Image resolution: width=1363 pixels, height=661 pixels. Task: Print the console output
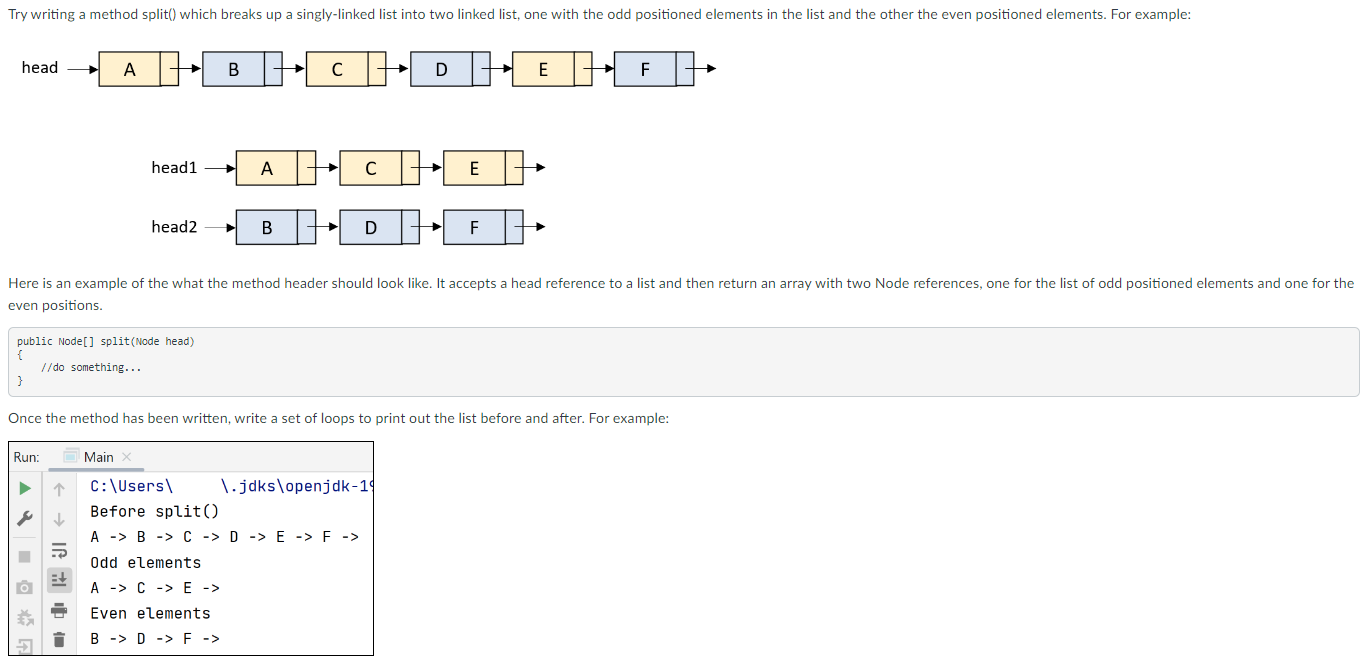tap(59, 611)
